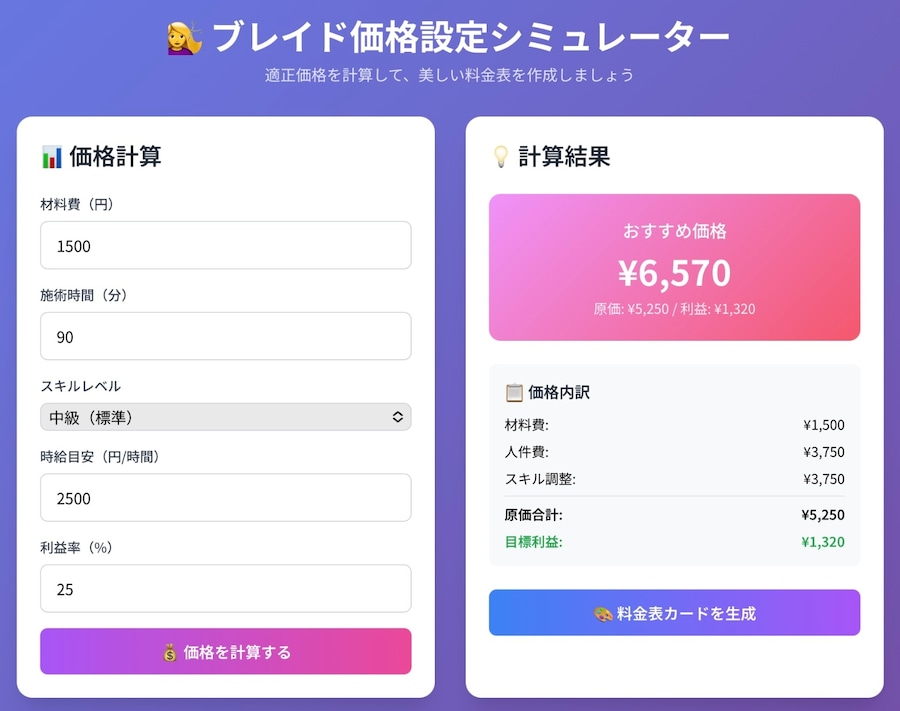Click the 原価合計 ¥5,250 amount
900x711 pixels.
823,515
